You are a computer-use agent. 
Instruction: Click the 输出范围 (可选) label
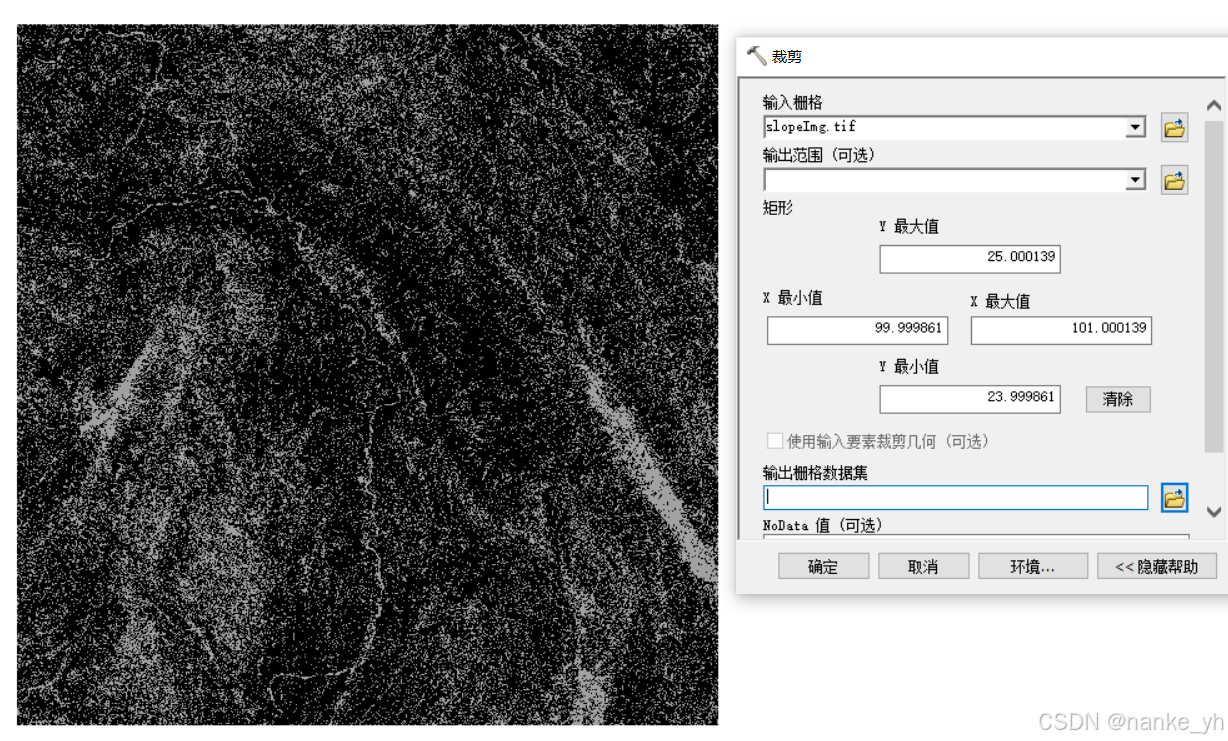[819, 155]
